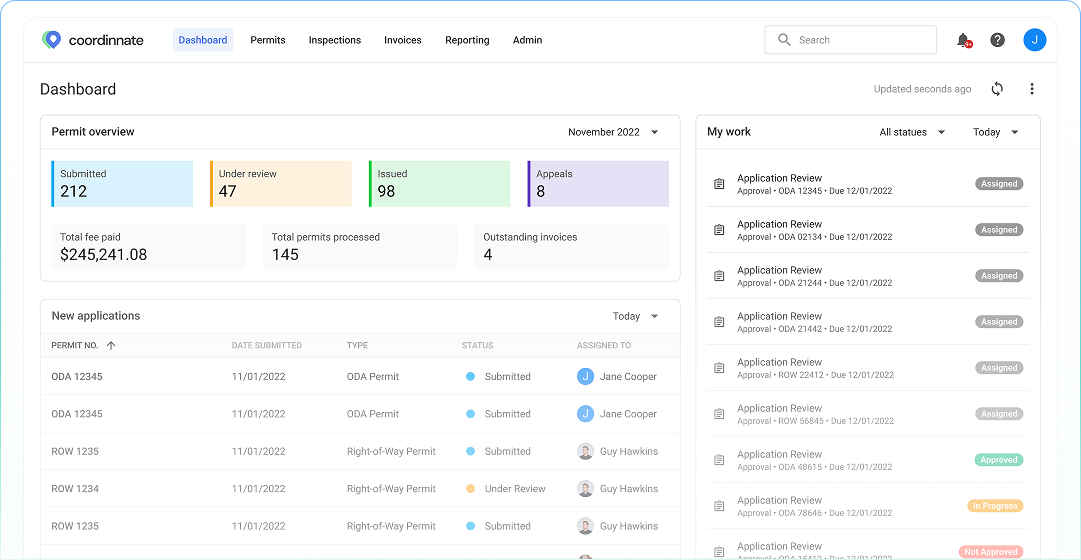Click clipboard icon for ODA 21442 task
1081x560 pixels.
click(x=719, y=322)
